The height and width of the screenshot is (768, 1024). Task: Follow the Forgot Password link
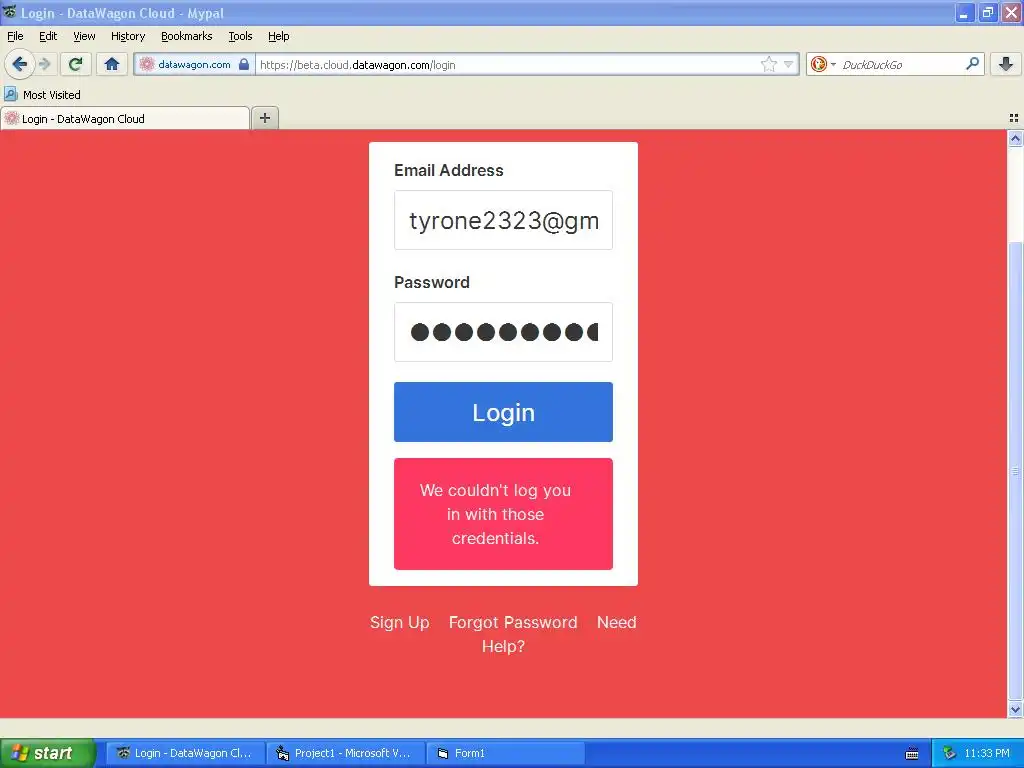pyautogui.click(x=513, y=622)
